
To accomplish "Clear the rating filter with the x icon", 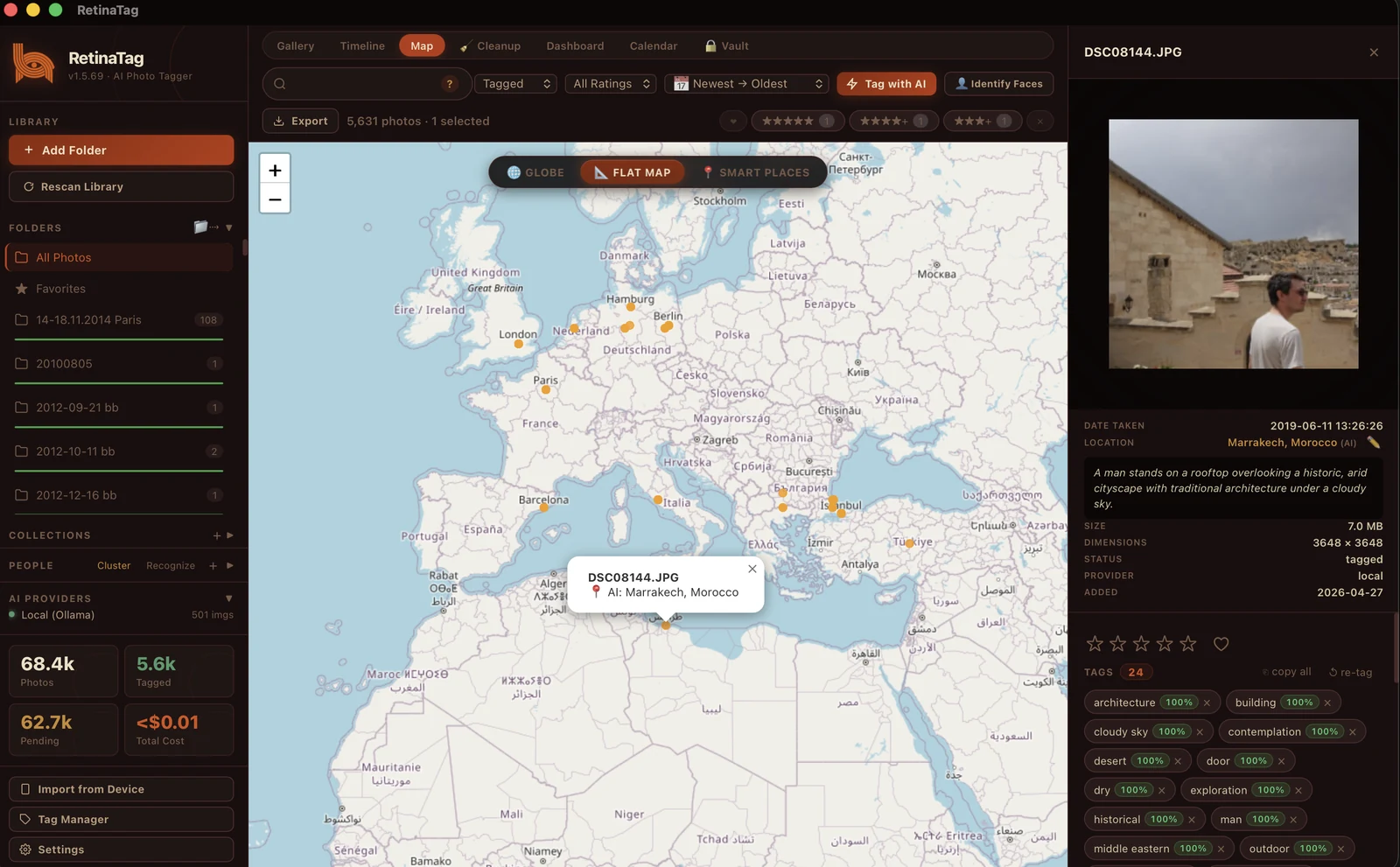I will click(x=1039, y=121).
